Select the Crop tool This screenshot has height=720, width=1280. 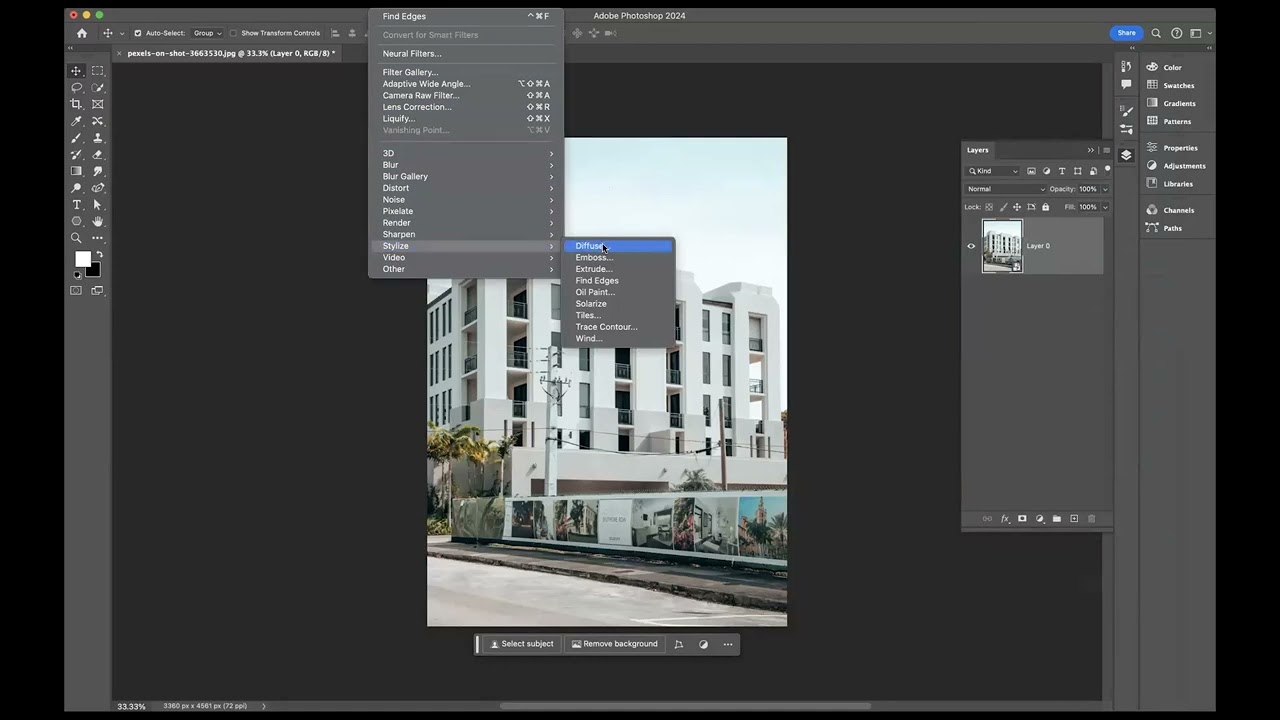76,104
